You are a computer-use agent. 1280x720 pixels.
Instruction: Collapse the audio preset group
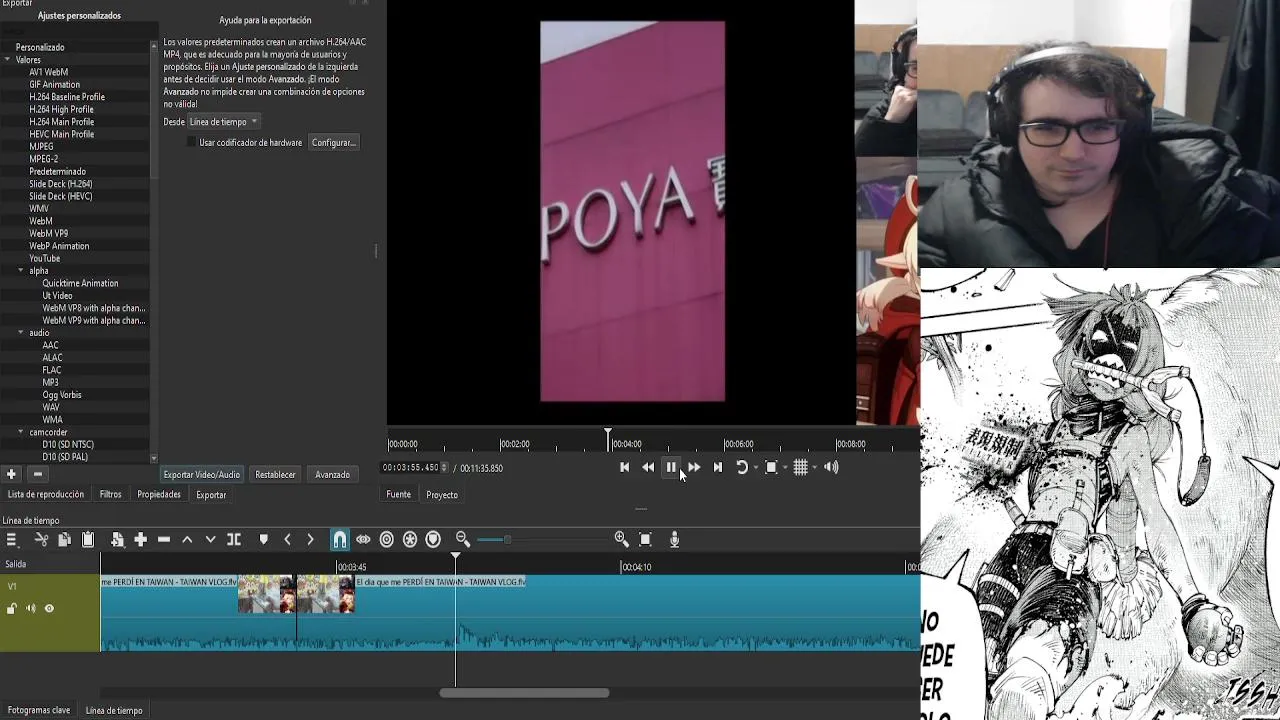point(21,333)
